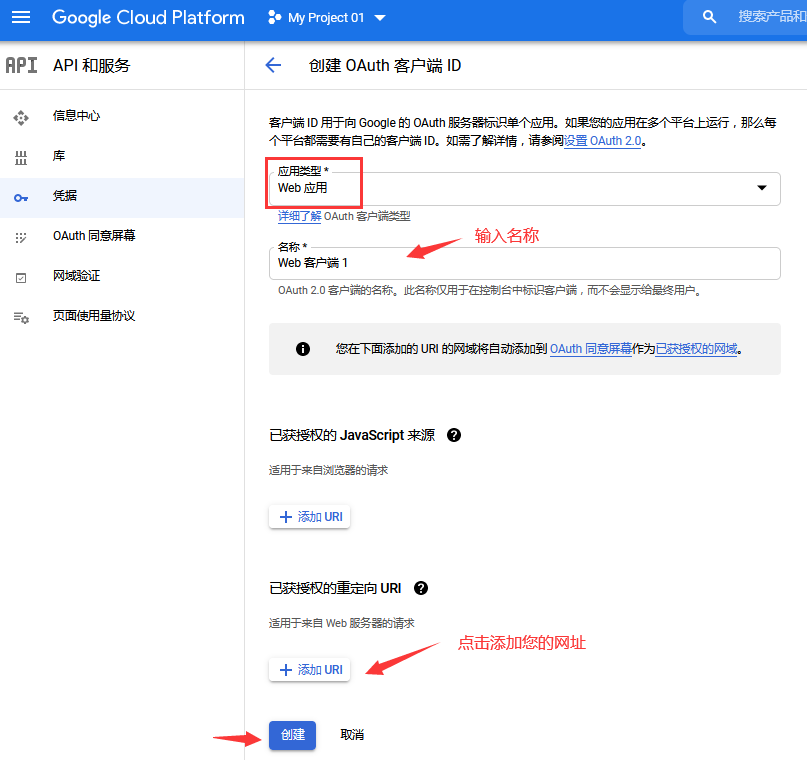This screenshot has width=807, height=760.
Task: Go to OAuth 同意屏幕 sidebar item
Action: point(122,236)
